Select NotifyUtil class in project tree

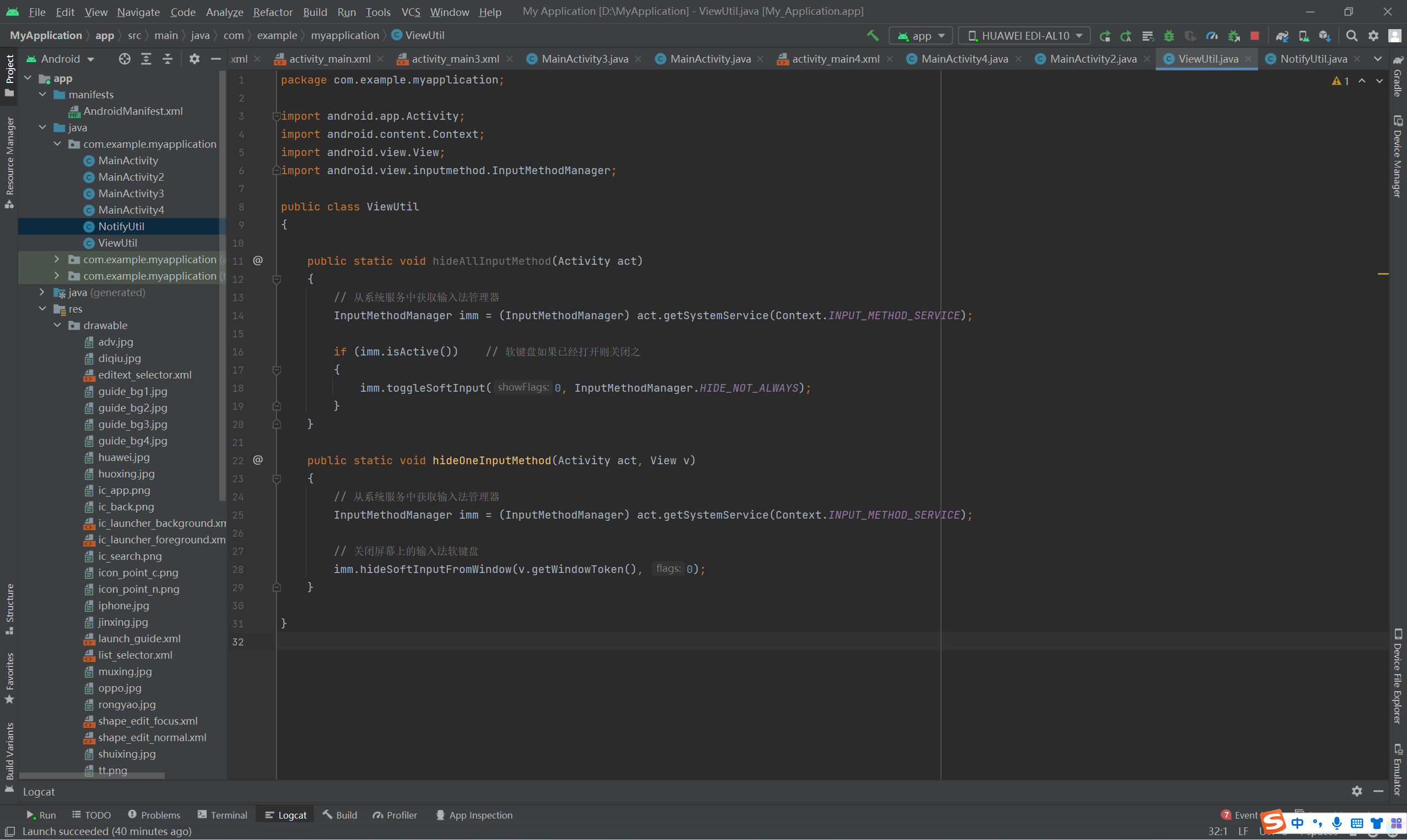[121, 226]
